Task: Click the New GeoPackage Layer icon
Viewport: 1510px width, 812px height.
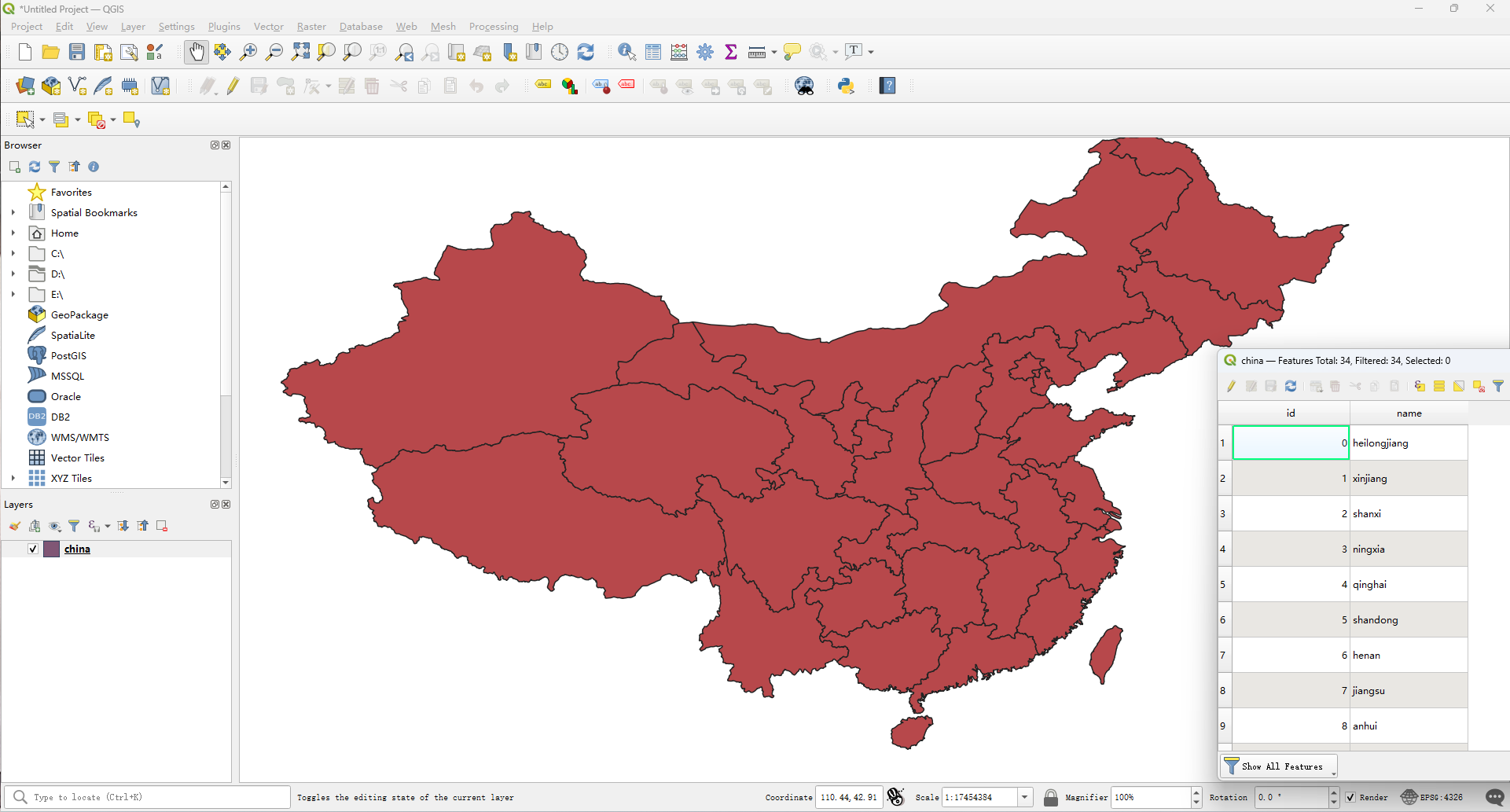Action: [x=51, y=86]
